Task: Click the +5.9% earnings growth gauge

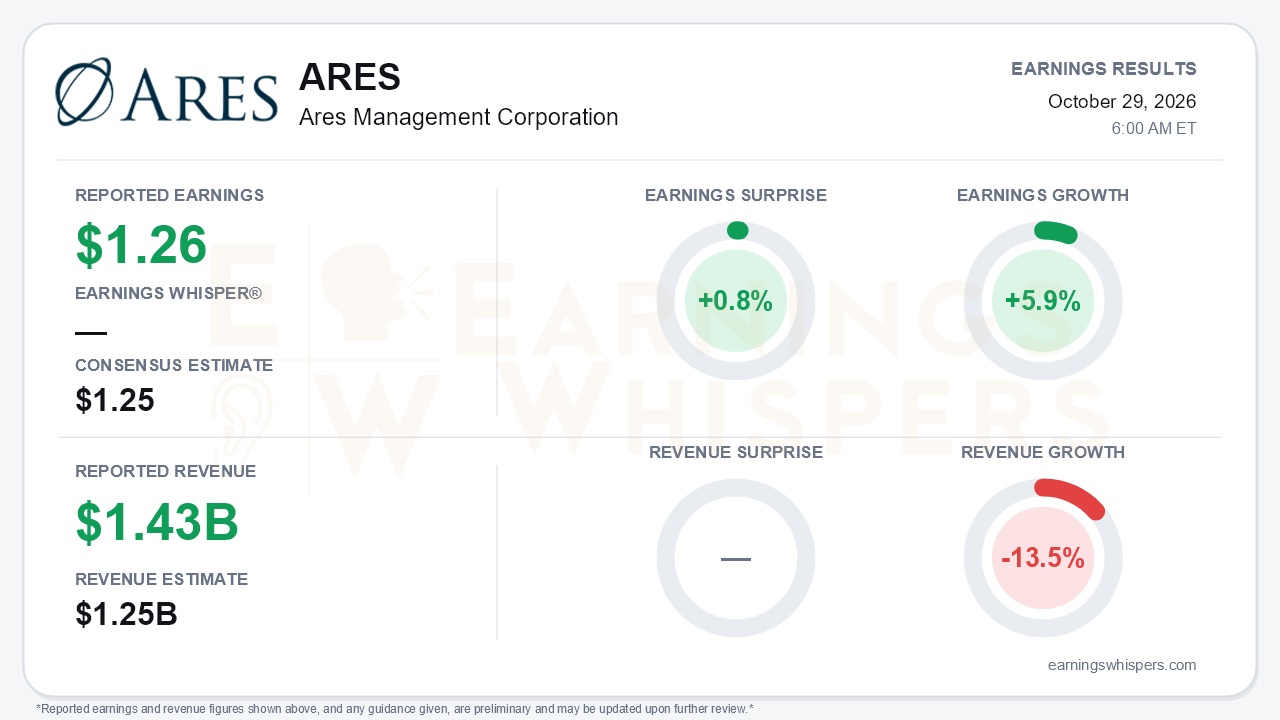Action: [x=1043, y=301]
